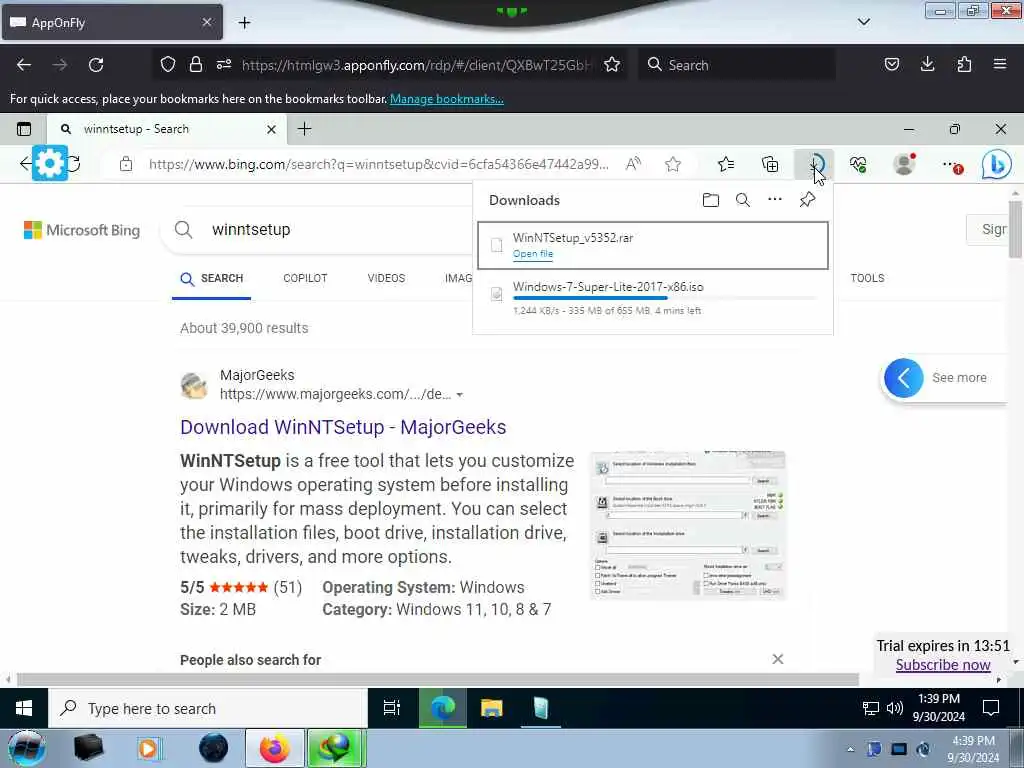Switch to COPILOT tab

(x=305, y=278)
